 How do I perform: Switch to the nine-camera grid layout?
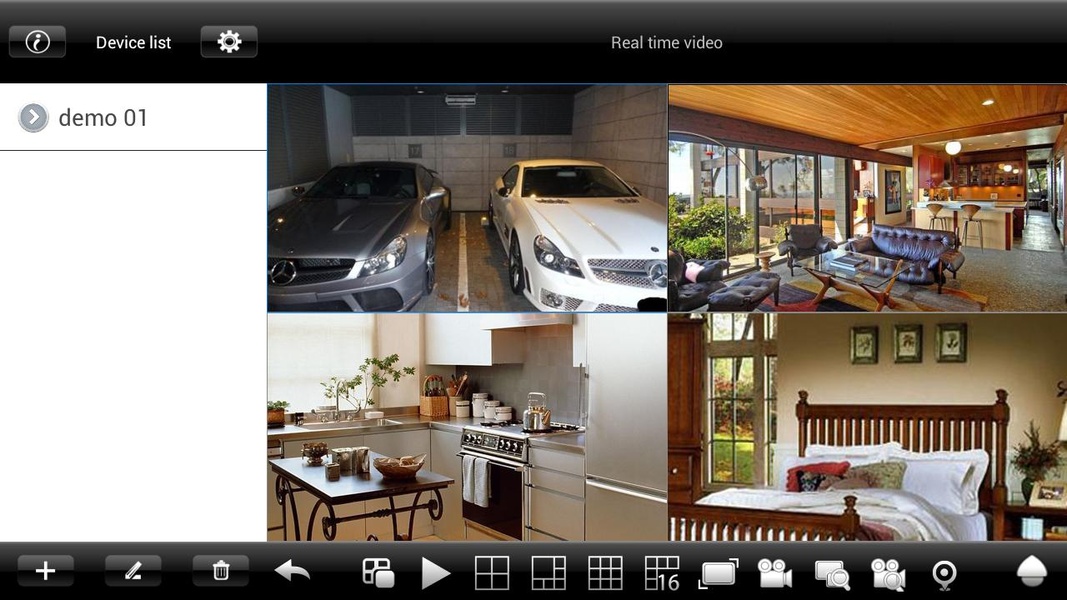[605, 573]
